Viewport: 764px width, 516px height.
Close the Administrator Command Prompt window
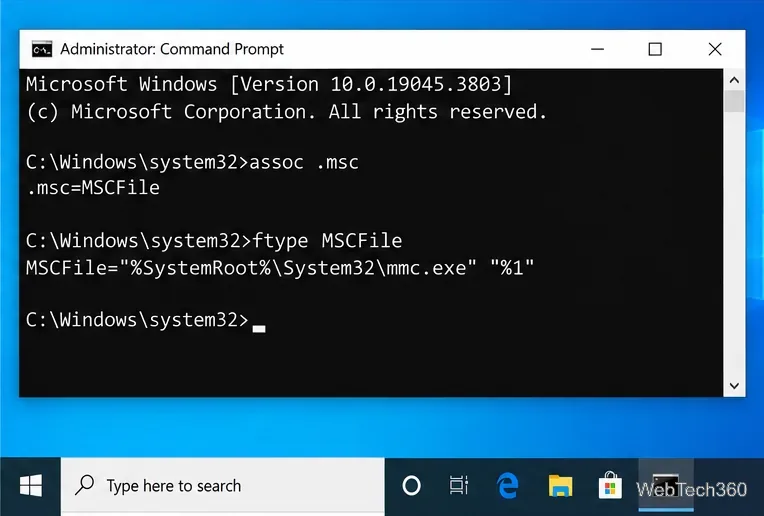715,49
